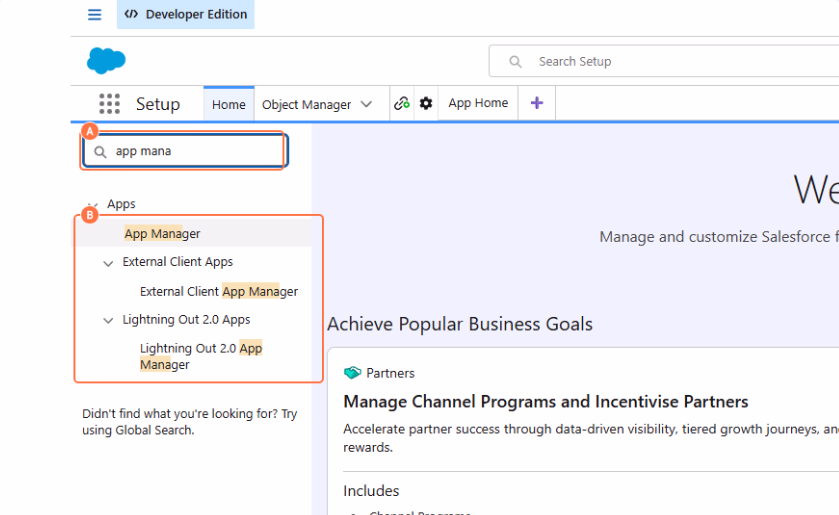Select External Client Apps tree node

click(178, 262)
